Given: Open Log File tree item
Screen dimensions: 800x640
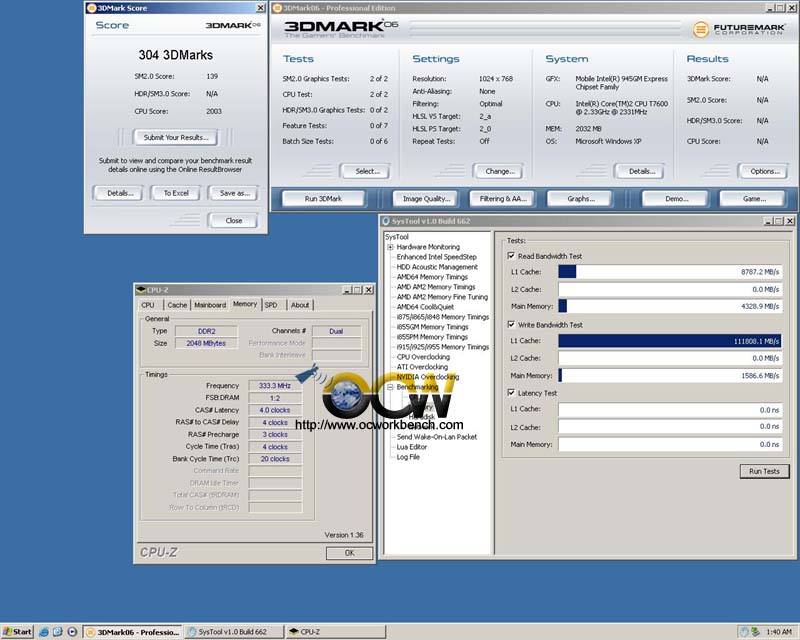Looking at the screenshot, I should (x=408, y=457).
